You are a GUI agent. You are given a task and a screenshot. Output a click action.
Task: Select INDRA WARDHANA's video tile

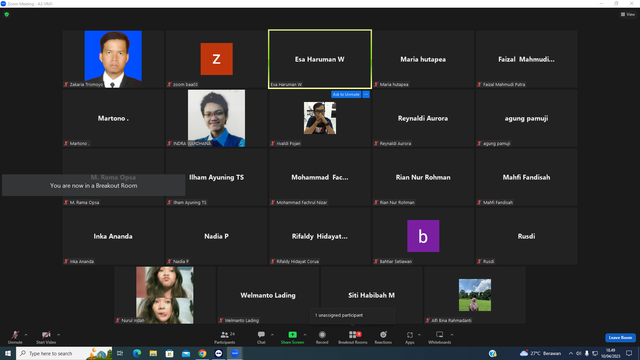(x=216, y=118)
